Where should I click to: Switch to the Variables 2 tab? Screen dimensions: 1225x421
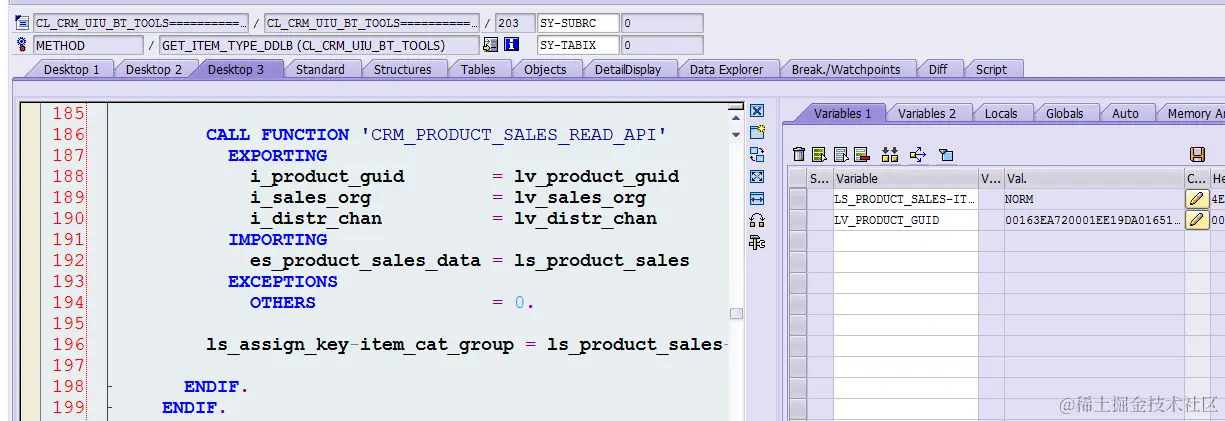point(927,113)
